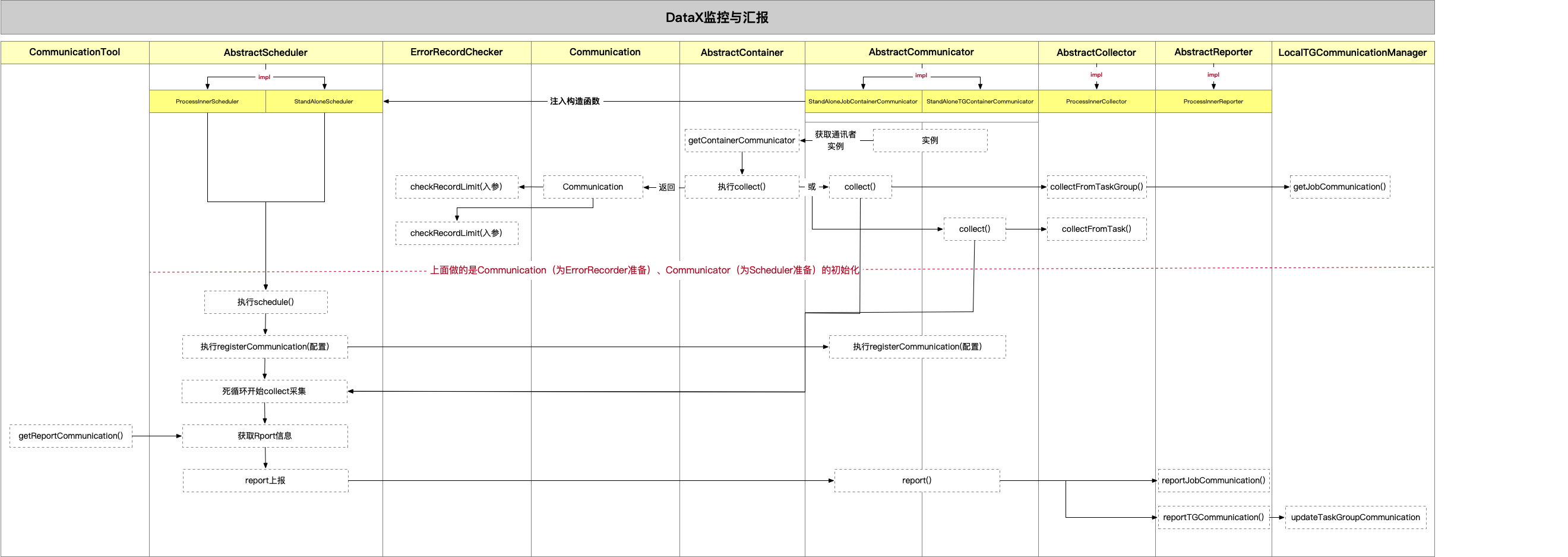Select the collectFromTask() node
1568x557 pixels.
tap(1096, 229)
